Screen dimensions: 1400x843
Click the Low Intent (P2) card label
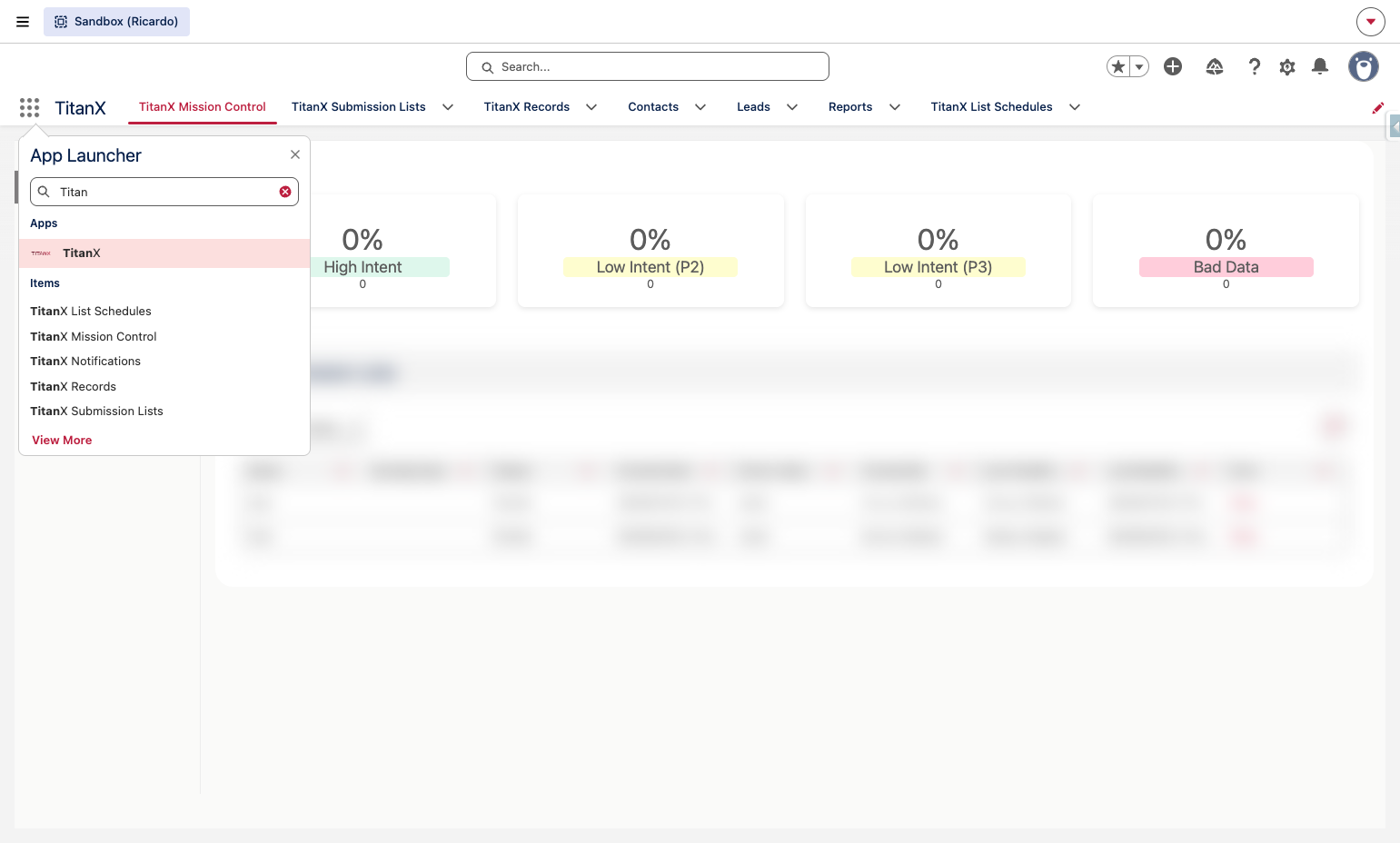point(650,267)
